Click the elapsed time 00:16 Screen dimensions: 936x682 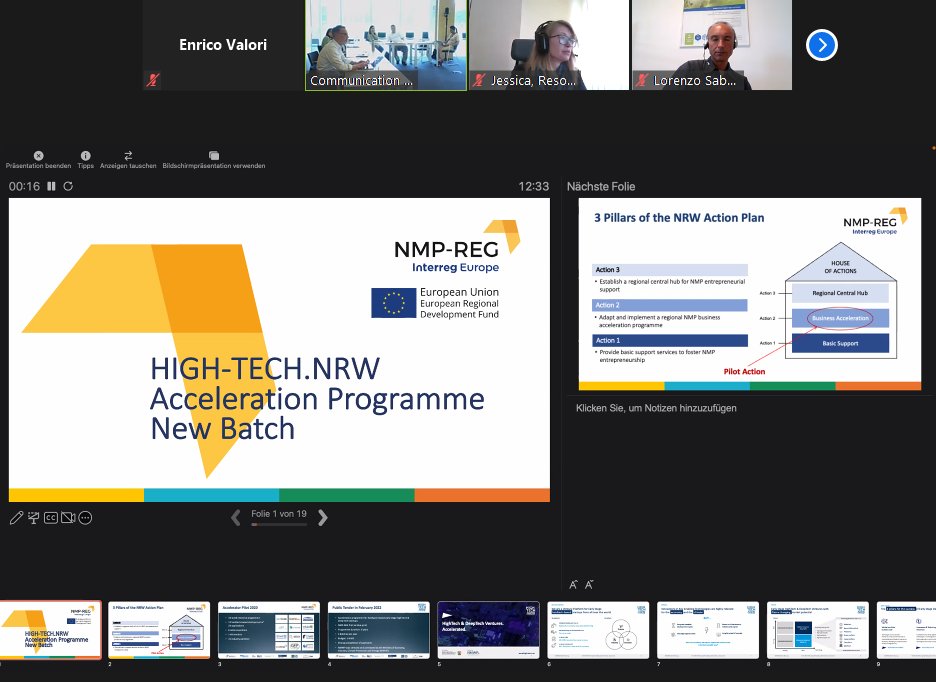click(x=24, y=186)
